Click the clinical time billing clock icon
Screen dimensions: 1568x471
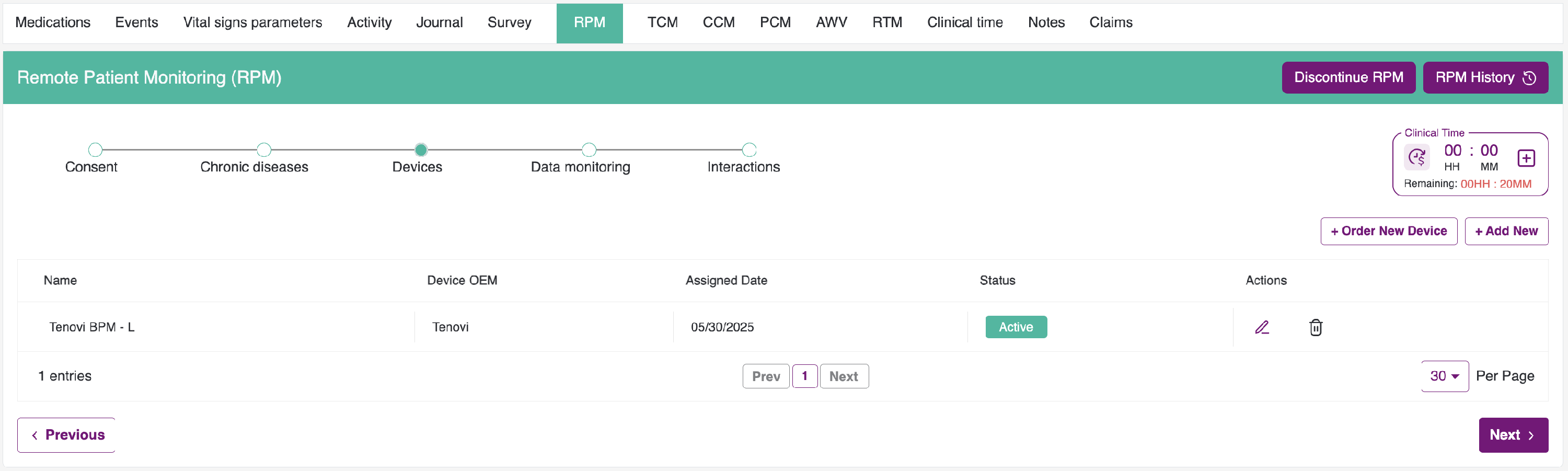[1417, 157]
